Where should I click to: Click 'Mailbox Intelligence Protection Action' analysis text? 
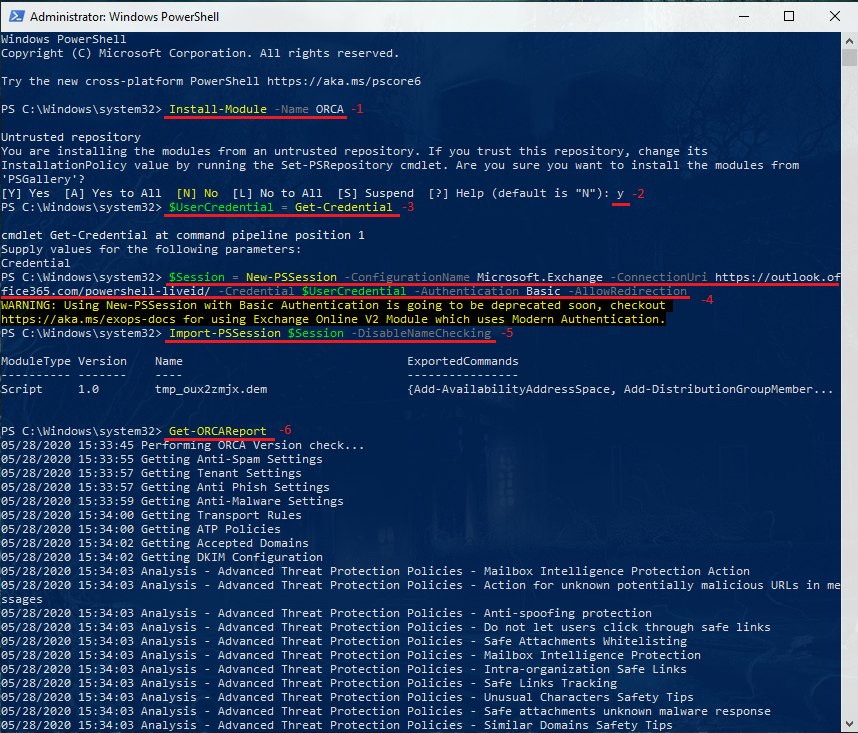617,571
